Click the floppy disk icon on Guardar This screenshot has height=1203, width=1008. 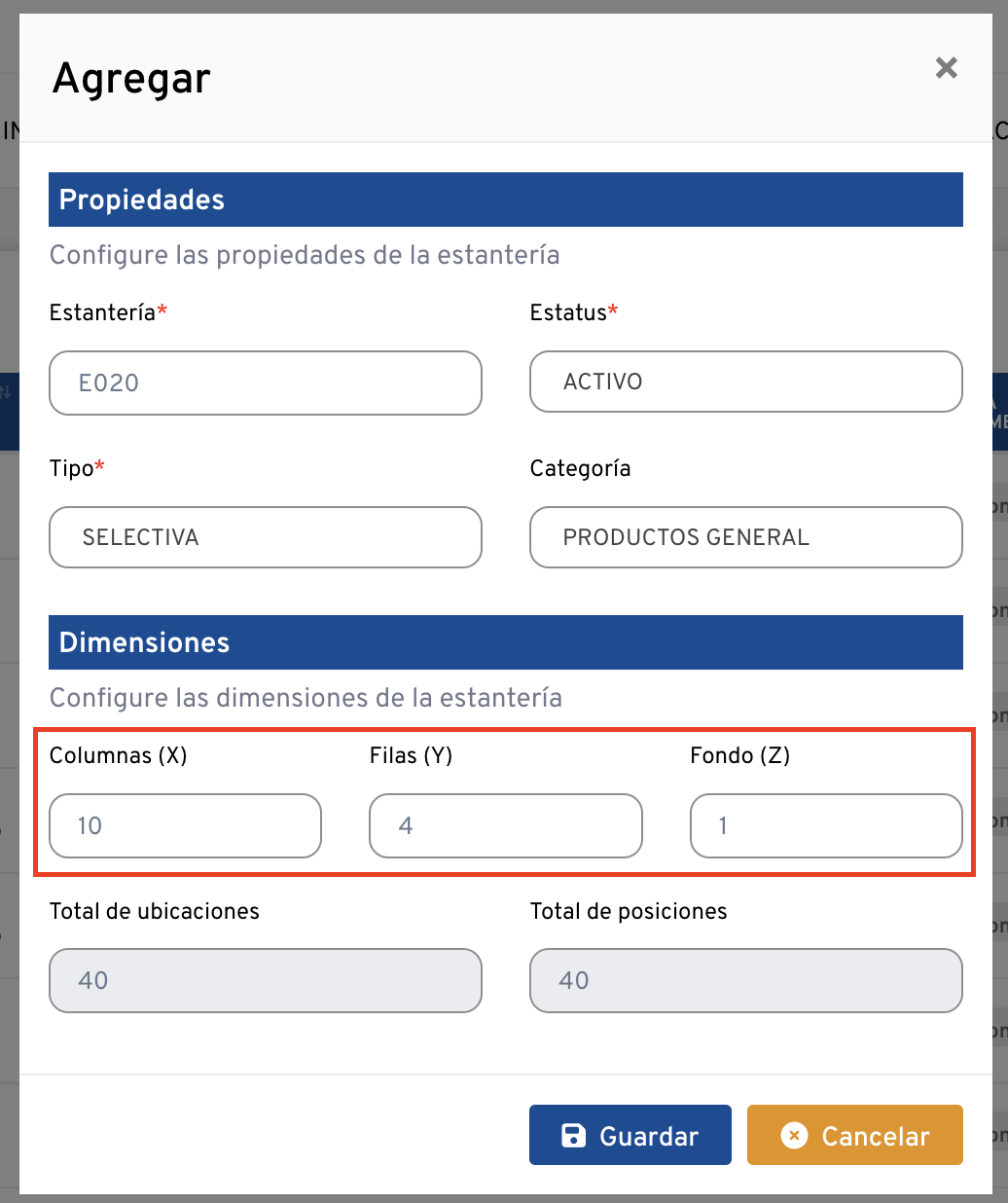[x=574, y=1135]
